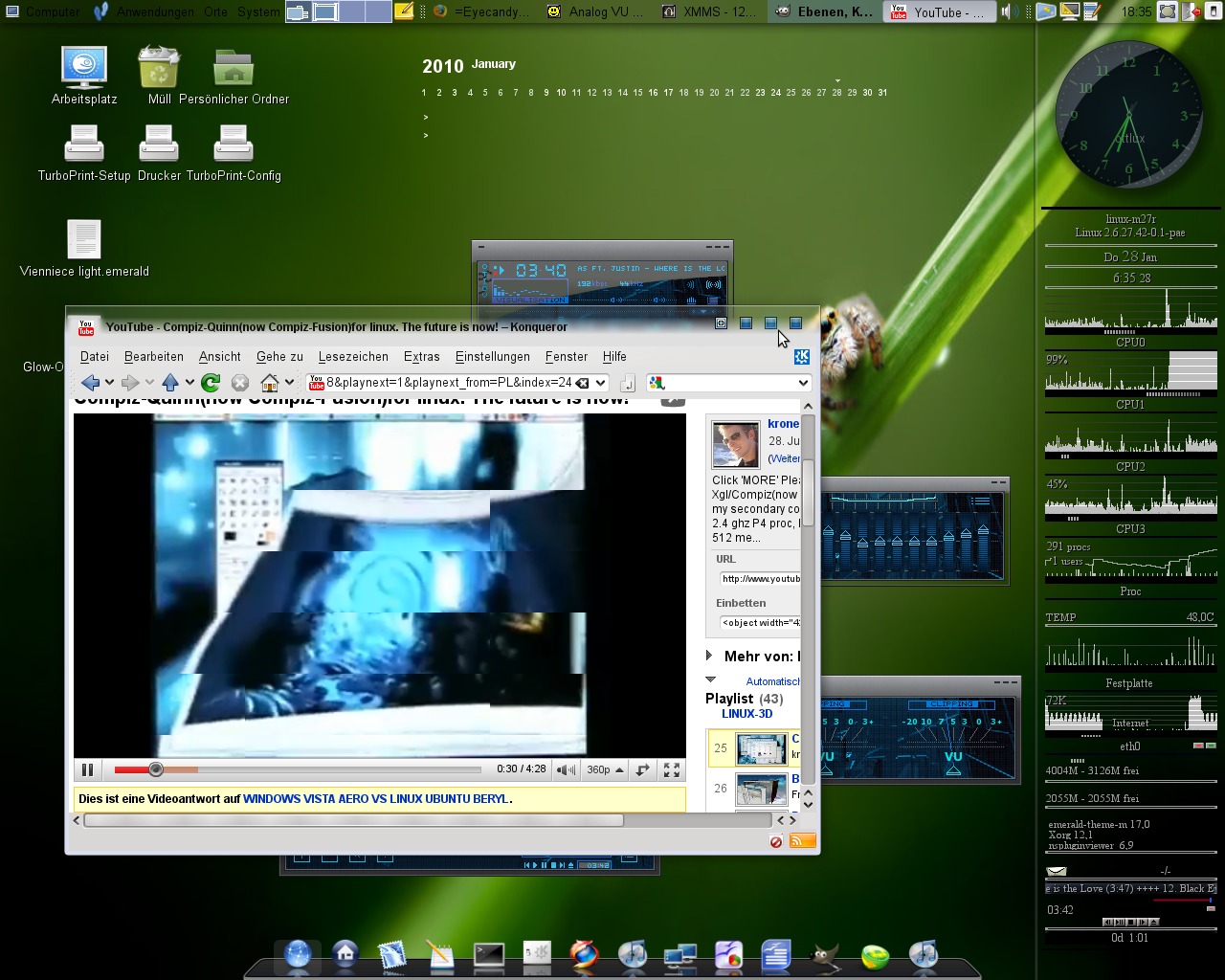Move the YouTube video progress slider knob
The width and height of the screenshot is (1225, 980).
tap(156, 769)
